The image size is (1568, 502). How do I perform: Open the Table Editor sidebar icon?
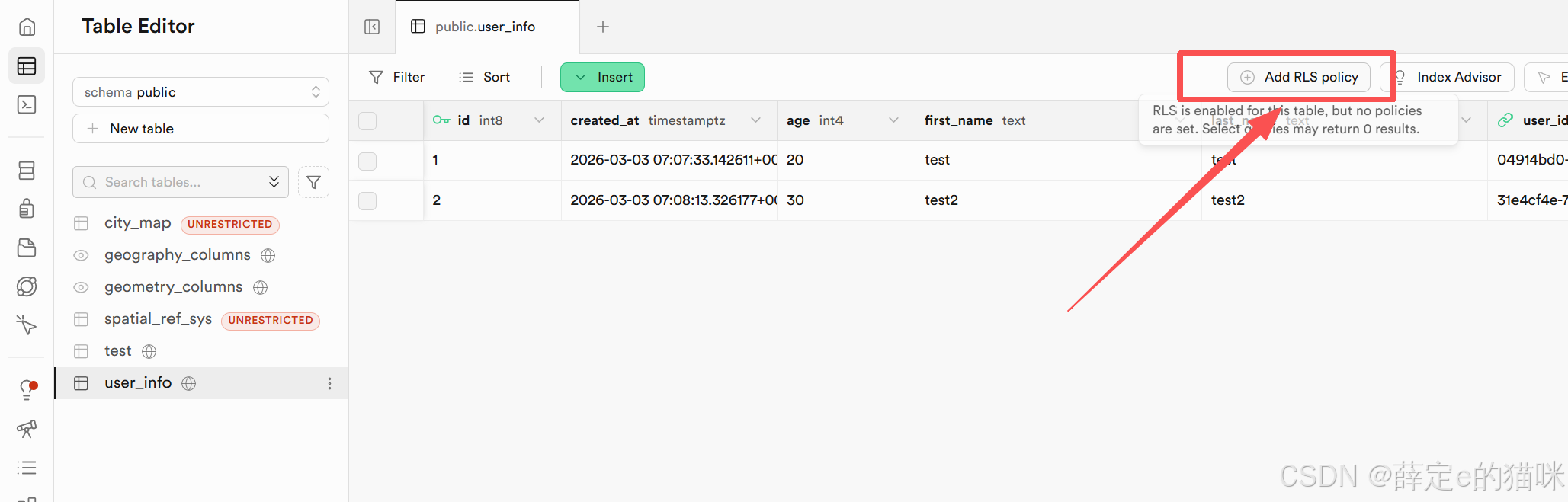(x=27, y=66)
